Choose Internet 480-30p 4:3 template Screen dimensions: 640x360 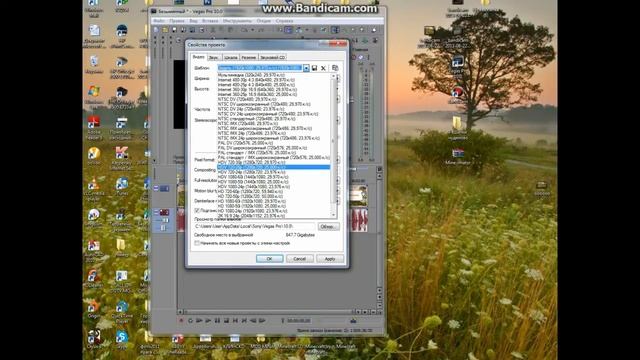point(273,80)
